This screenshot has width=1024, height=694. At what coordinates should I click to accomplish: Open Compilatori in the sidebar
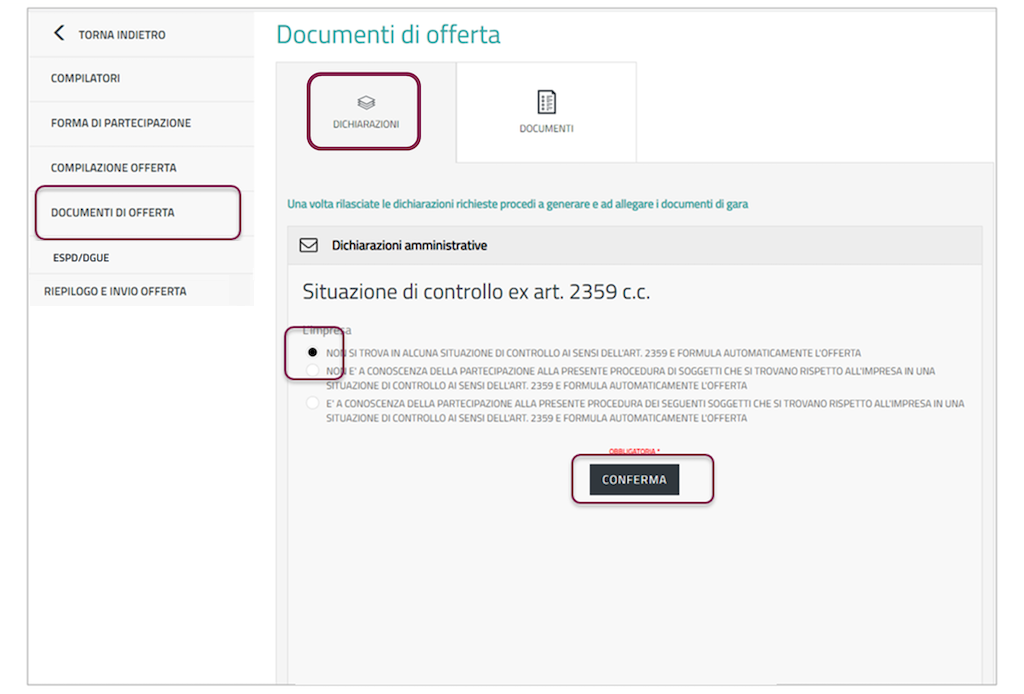pyautogui.click(x=86, y=78)
